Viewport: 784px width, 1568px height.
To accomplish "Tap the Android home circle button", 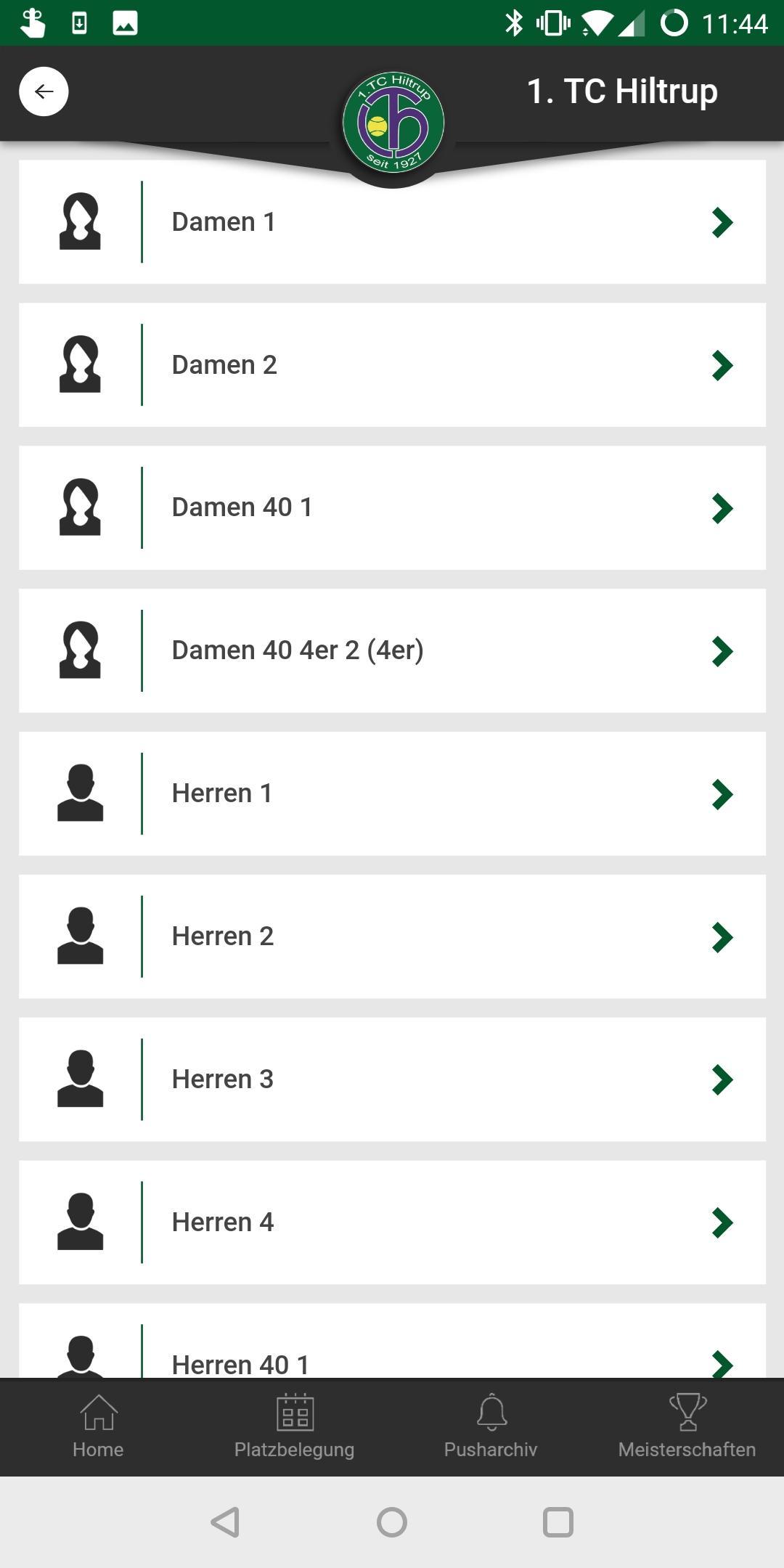I will pyautogui.click(x=392, y=1522).
